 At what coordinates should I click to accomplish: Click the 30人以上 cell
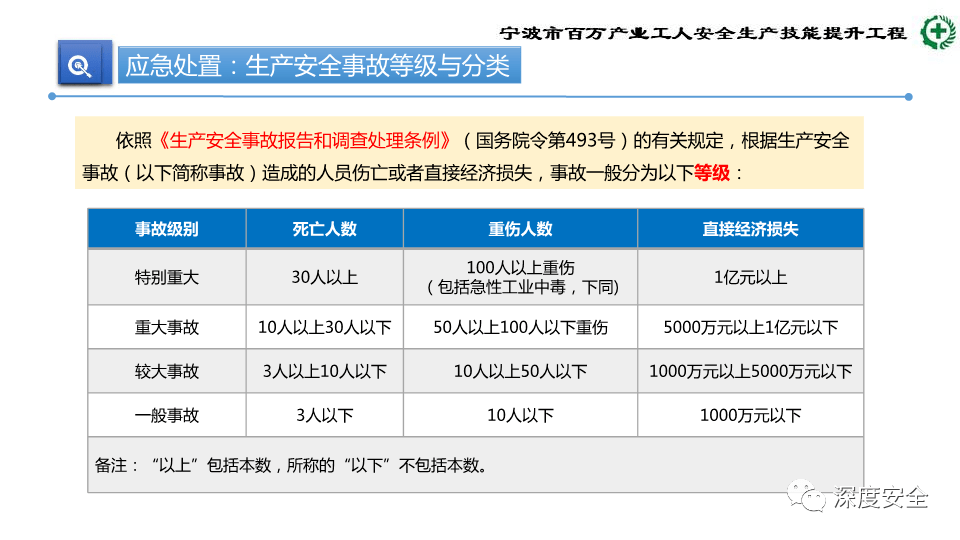[x=324, y=277]
